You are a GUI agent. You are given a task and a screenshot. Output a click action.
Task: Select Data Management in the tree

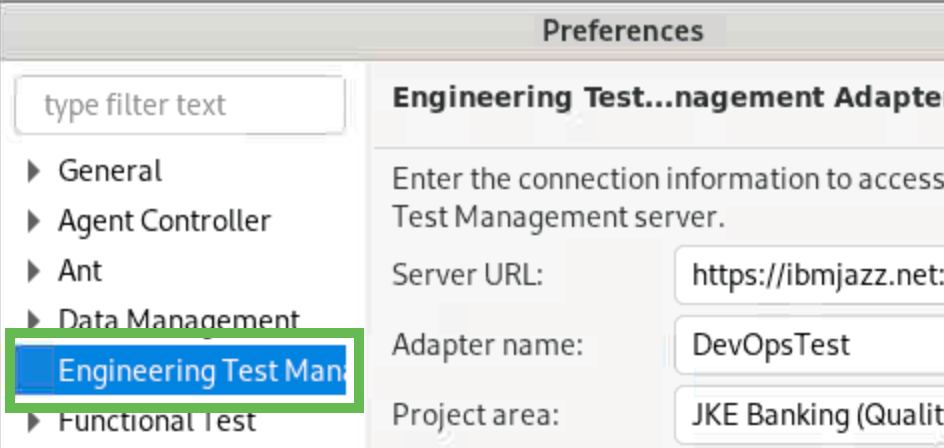178,321
